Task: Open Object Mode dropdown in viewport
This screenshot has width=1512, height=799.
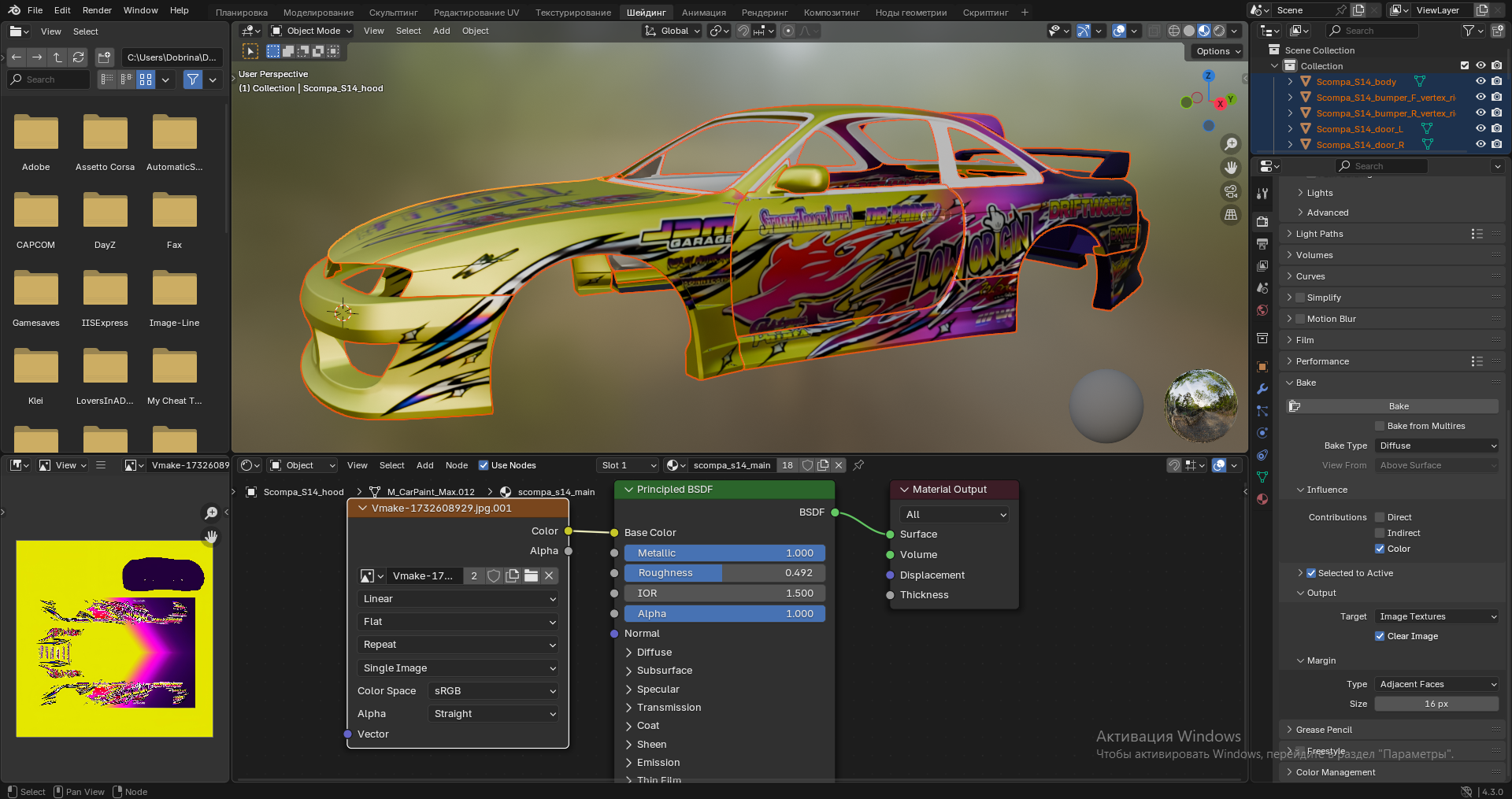Action: [x=313, y=31]
